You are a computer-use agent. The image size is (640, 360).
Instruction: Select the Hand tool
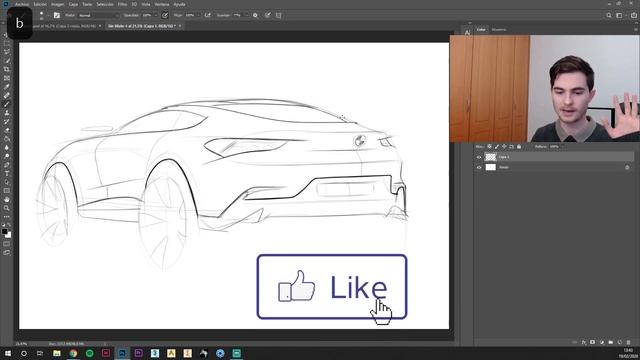[7, 200]
